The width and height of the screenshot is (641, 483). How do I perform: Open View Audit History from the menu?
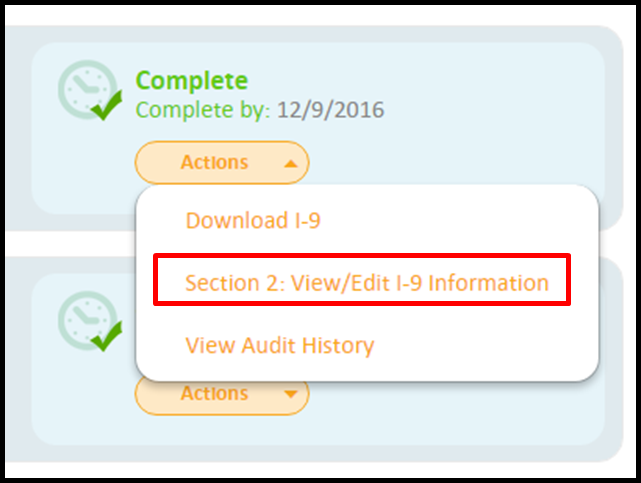pos(279,346)
